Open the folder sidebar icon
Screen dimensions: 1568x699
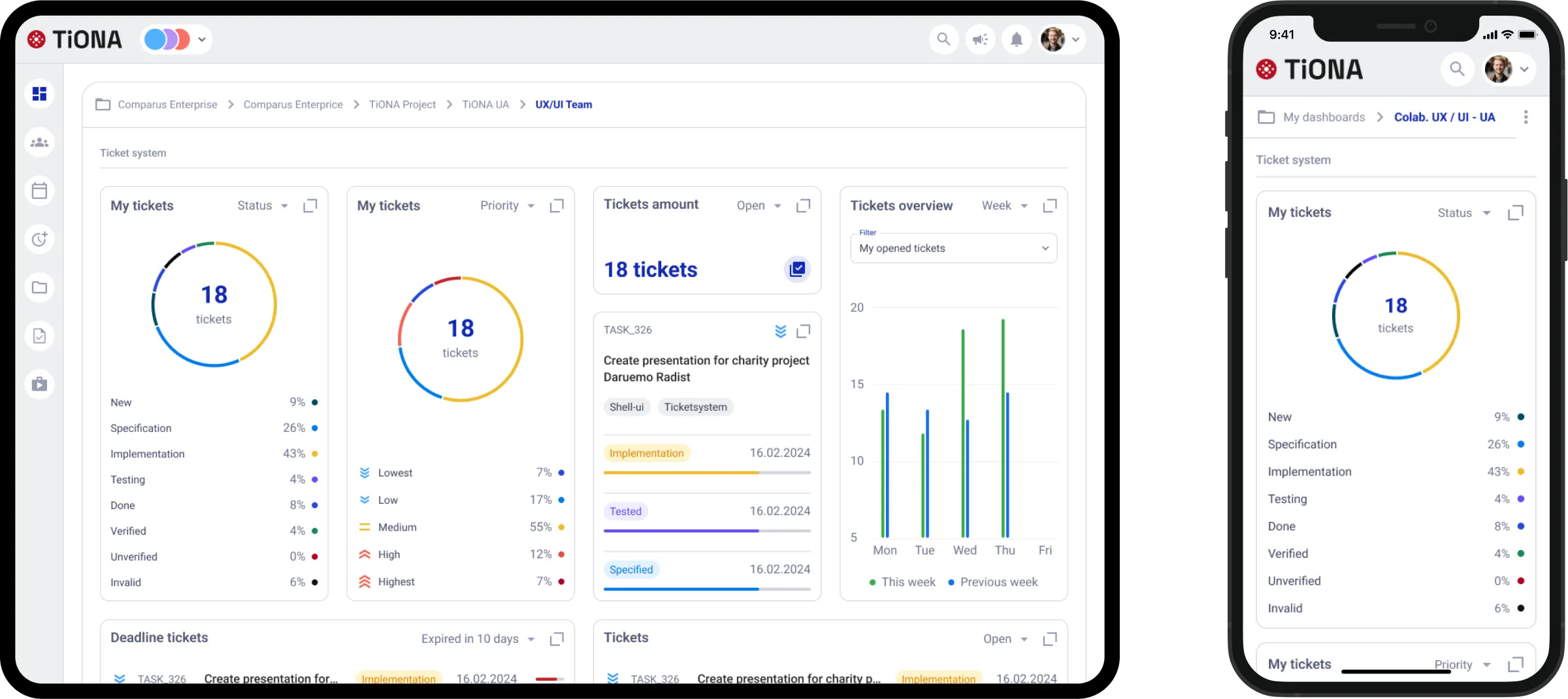tap(39, 287)
